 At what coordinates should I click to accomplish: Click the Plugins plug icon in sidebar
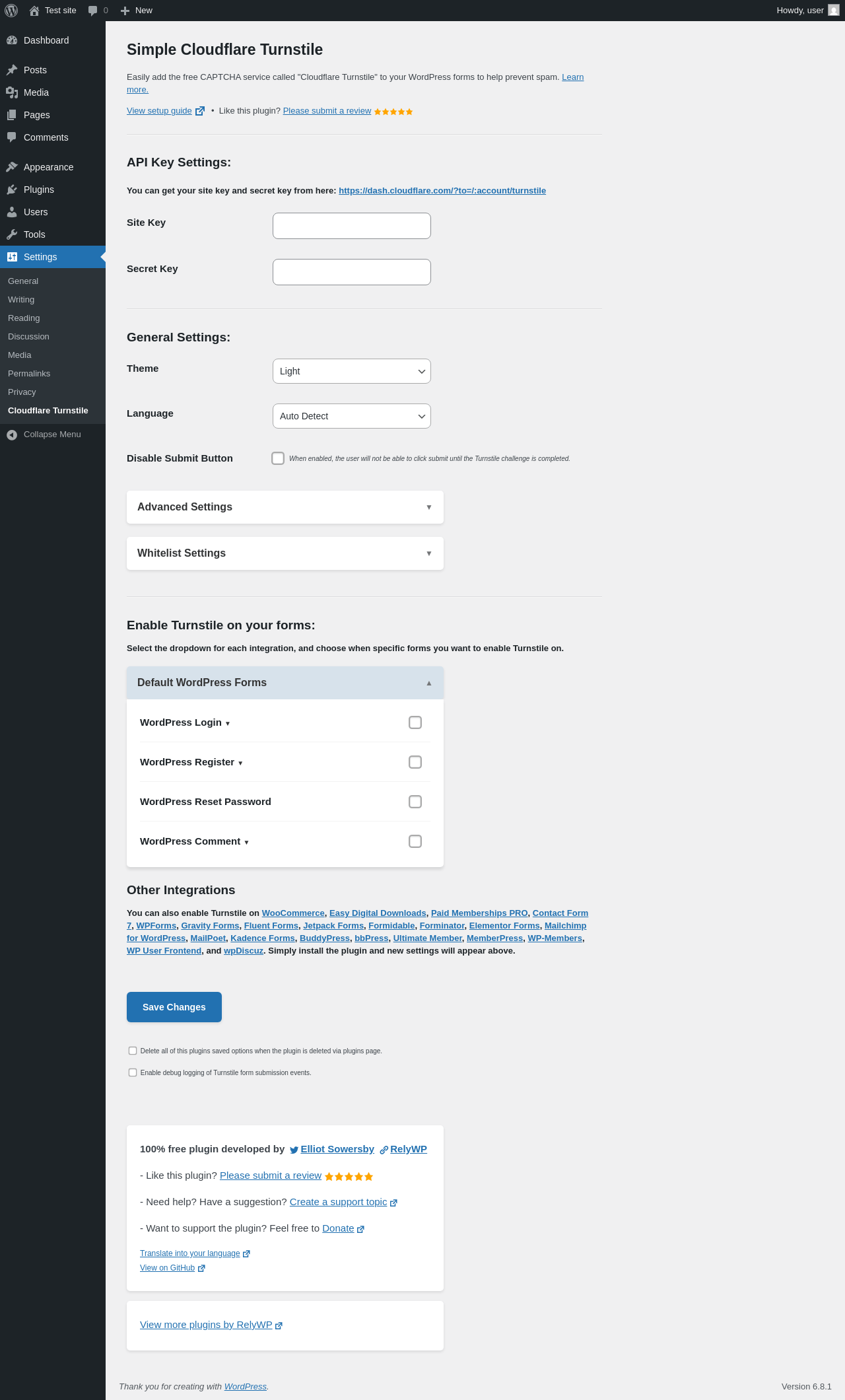tap(12, 190)
